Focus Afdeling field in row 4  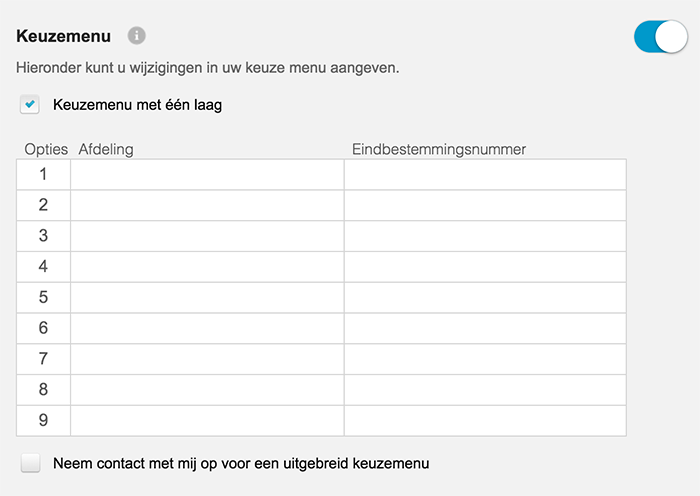(x=207, y=267)
